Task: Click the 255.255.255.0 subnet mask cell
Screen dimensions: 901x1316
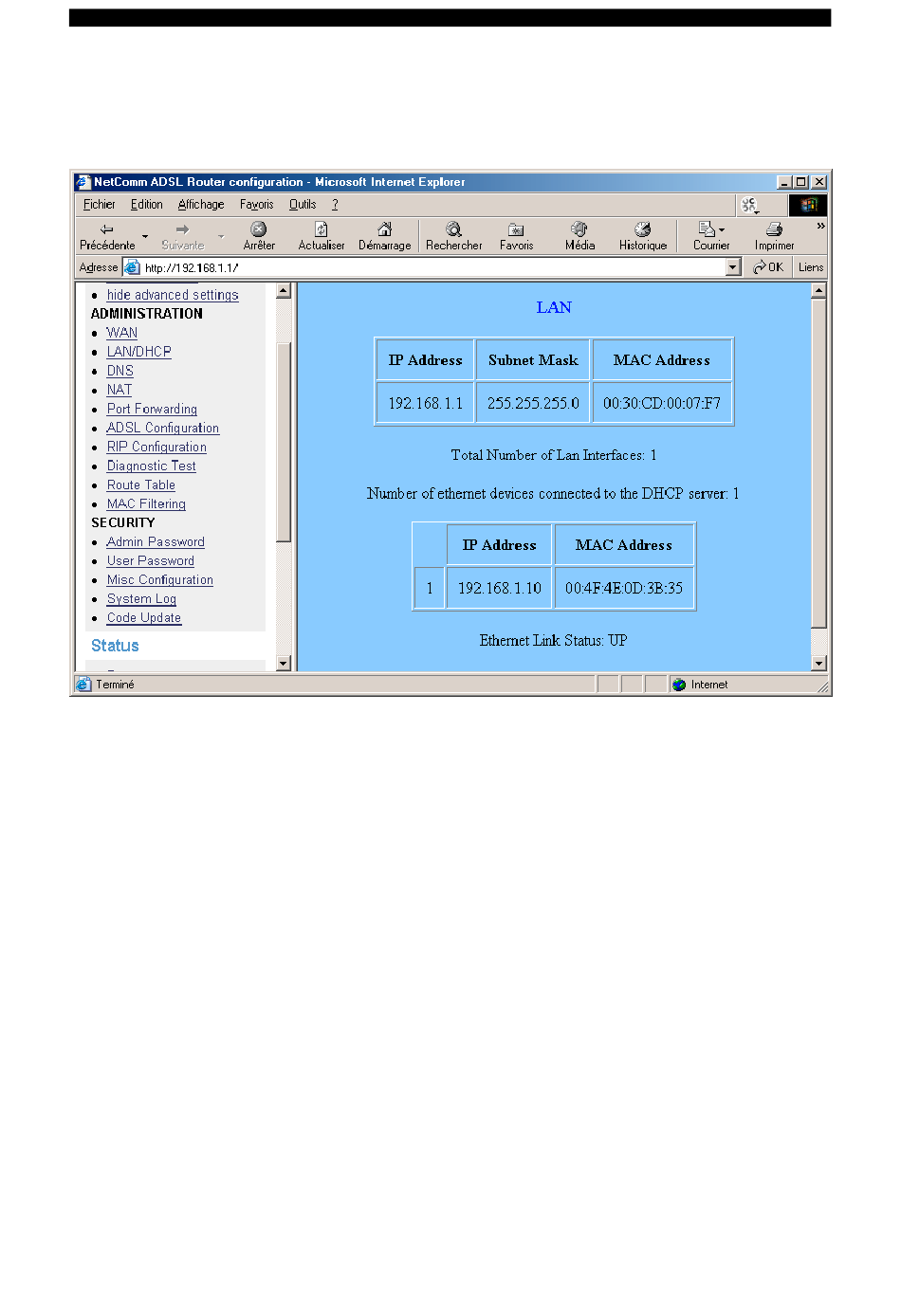Action: click(x=533, y=403)
